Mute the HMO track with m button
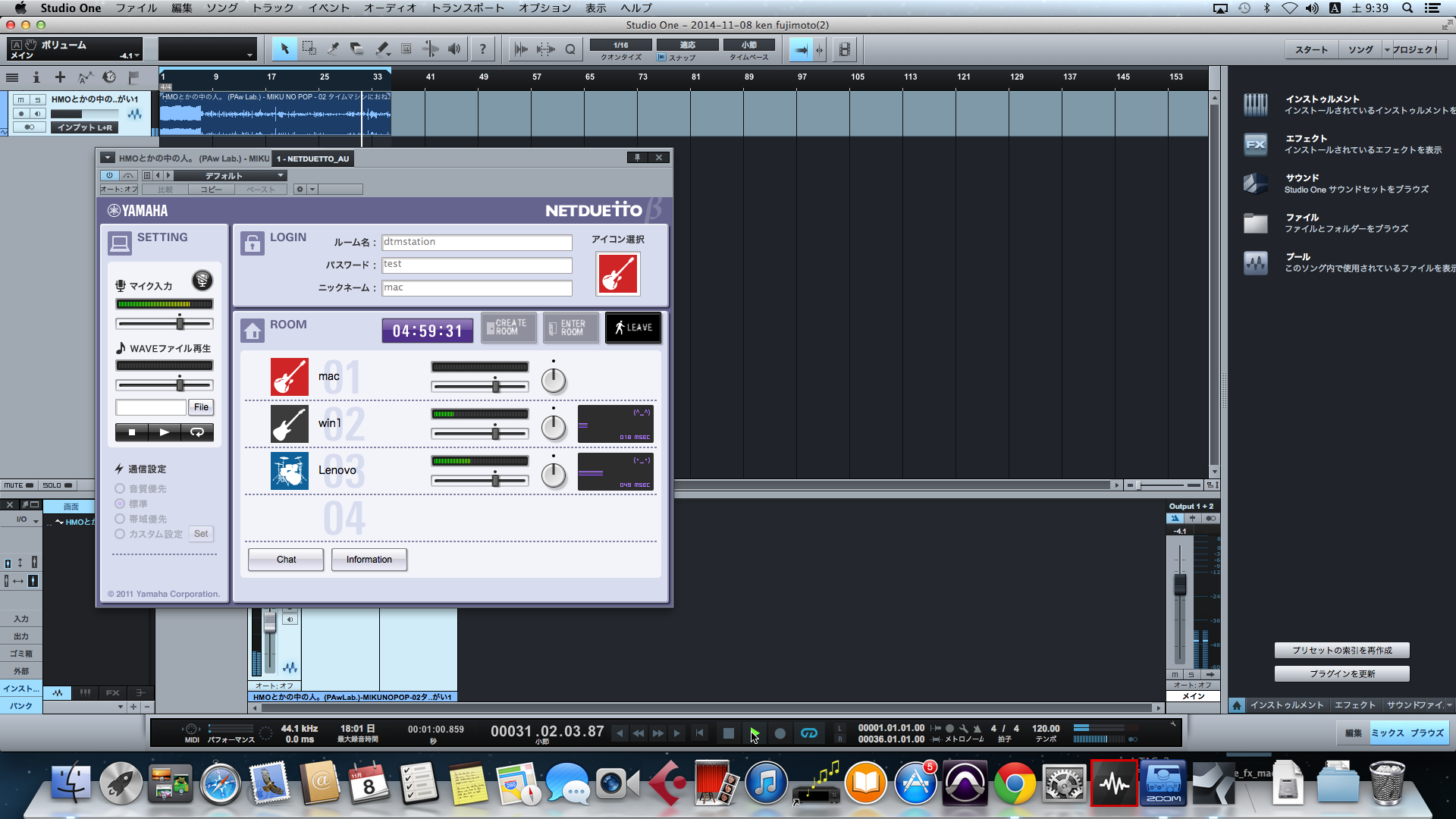Viewport: 1456px width, 819px height. point(21,100)
